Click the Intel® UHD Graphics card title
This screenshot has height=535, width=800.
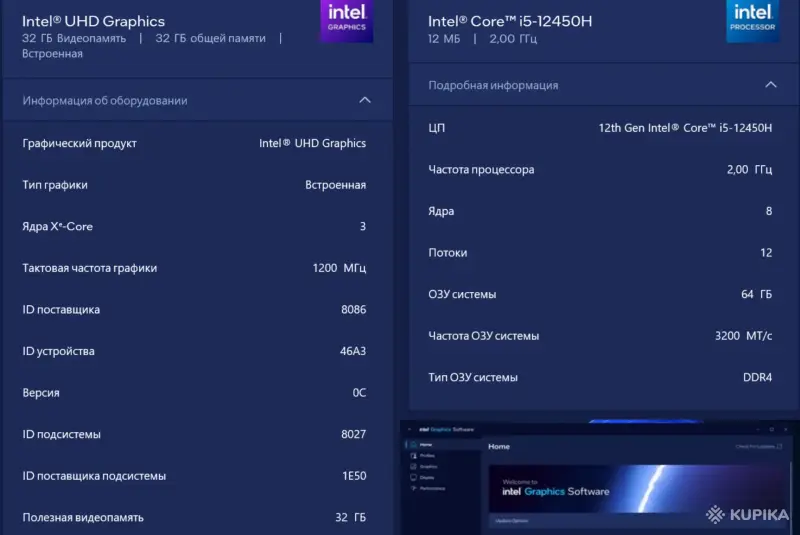pos(93,21)
